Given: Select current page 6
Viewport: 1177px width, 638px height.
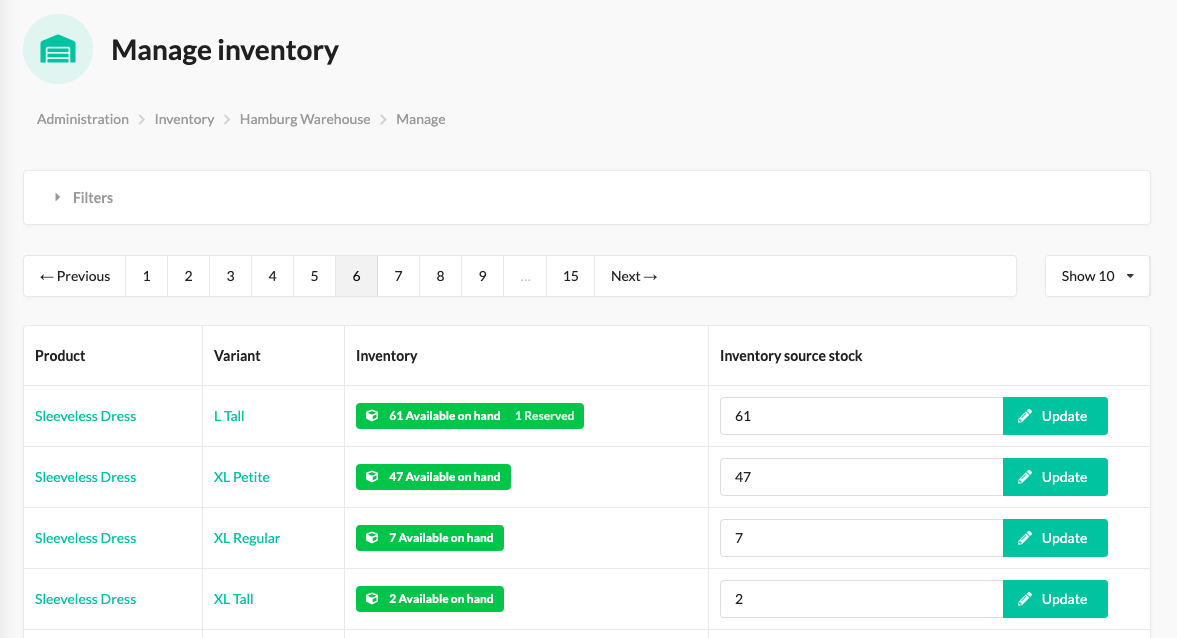Looking at the screenshot, I should pyautogui.click(x=357, y=276).
